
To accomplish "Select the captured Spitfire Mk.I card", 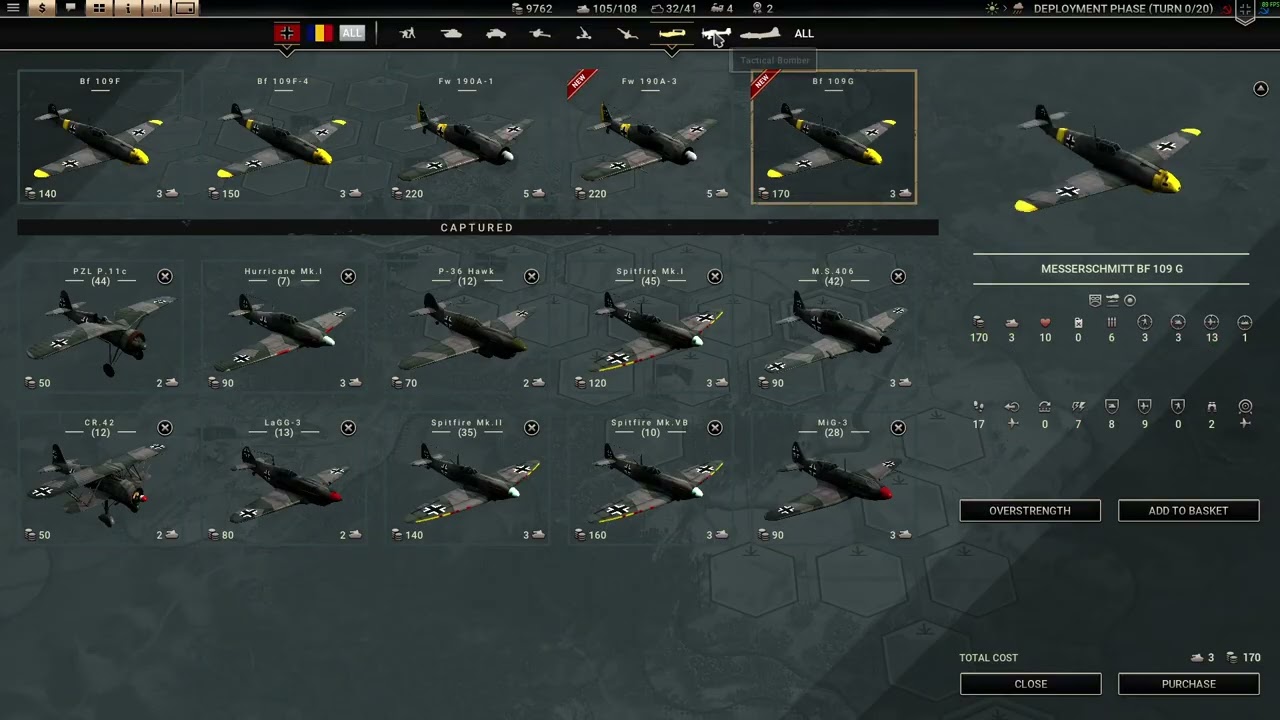I will 650,327.
